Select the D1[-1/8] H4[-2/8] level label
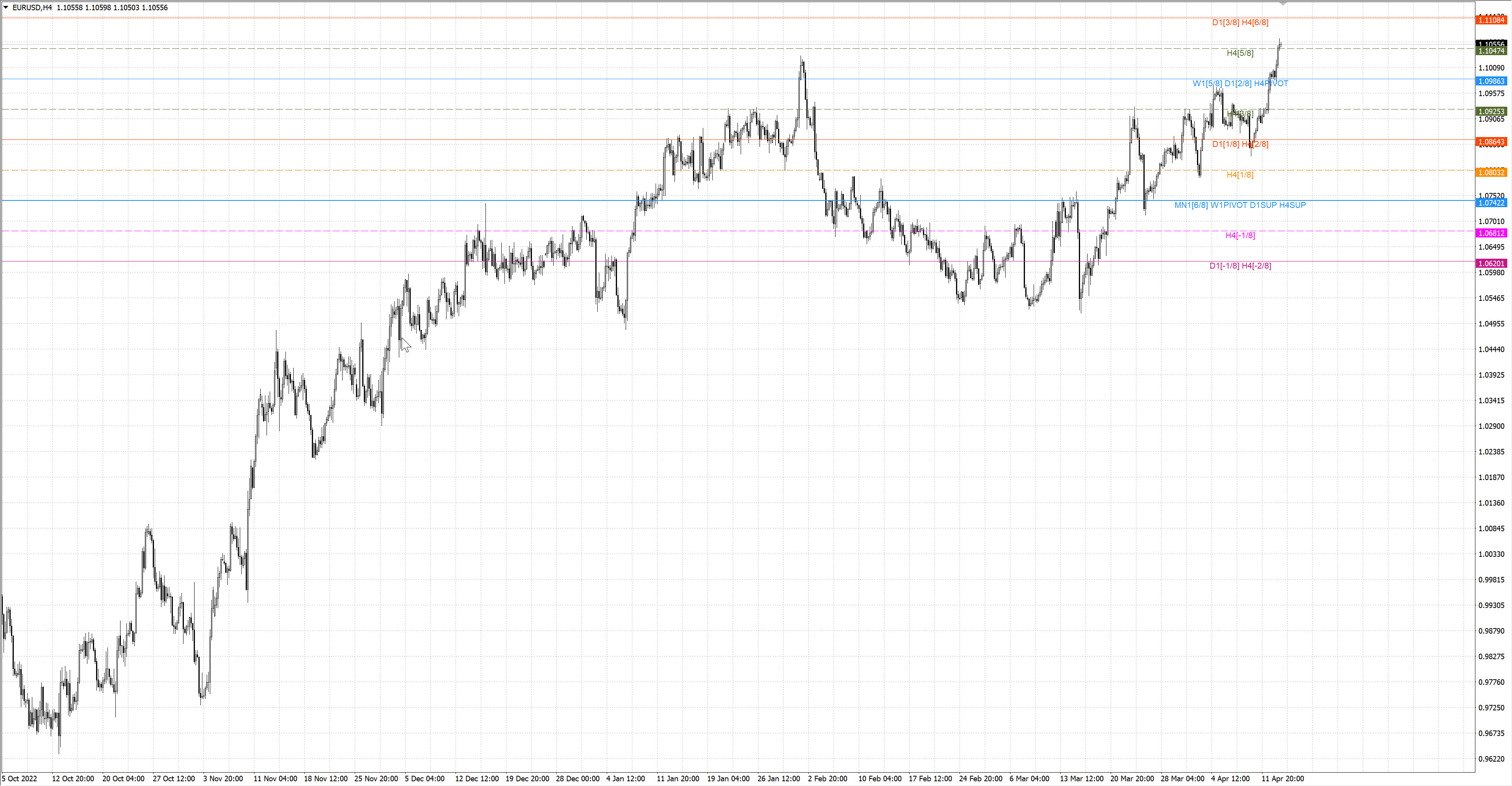 [x=1240, y=266]
